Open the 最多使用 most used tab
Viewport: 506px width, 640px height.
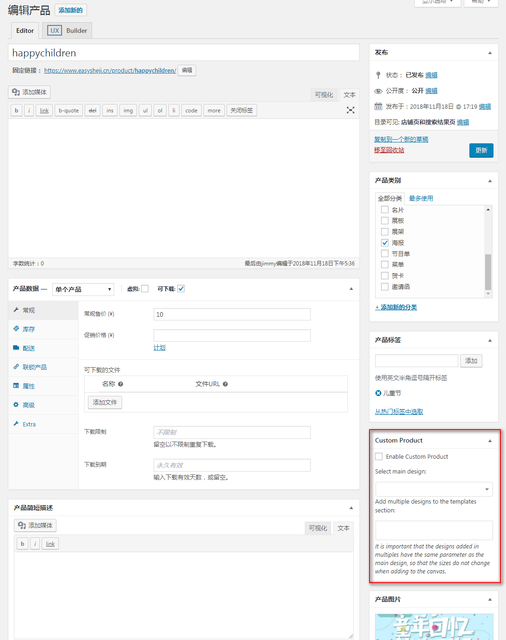point(421,198)
